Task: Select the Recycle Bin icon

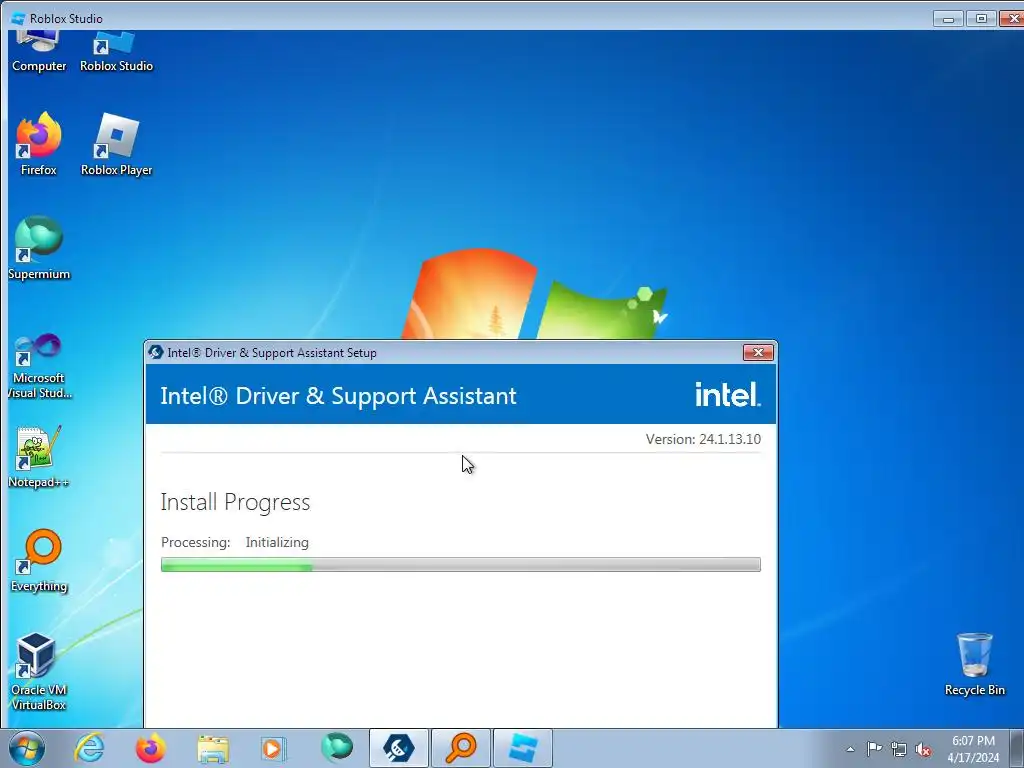Action: pyautogui.click(x=974, y=664)
